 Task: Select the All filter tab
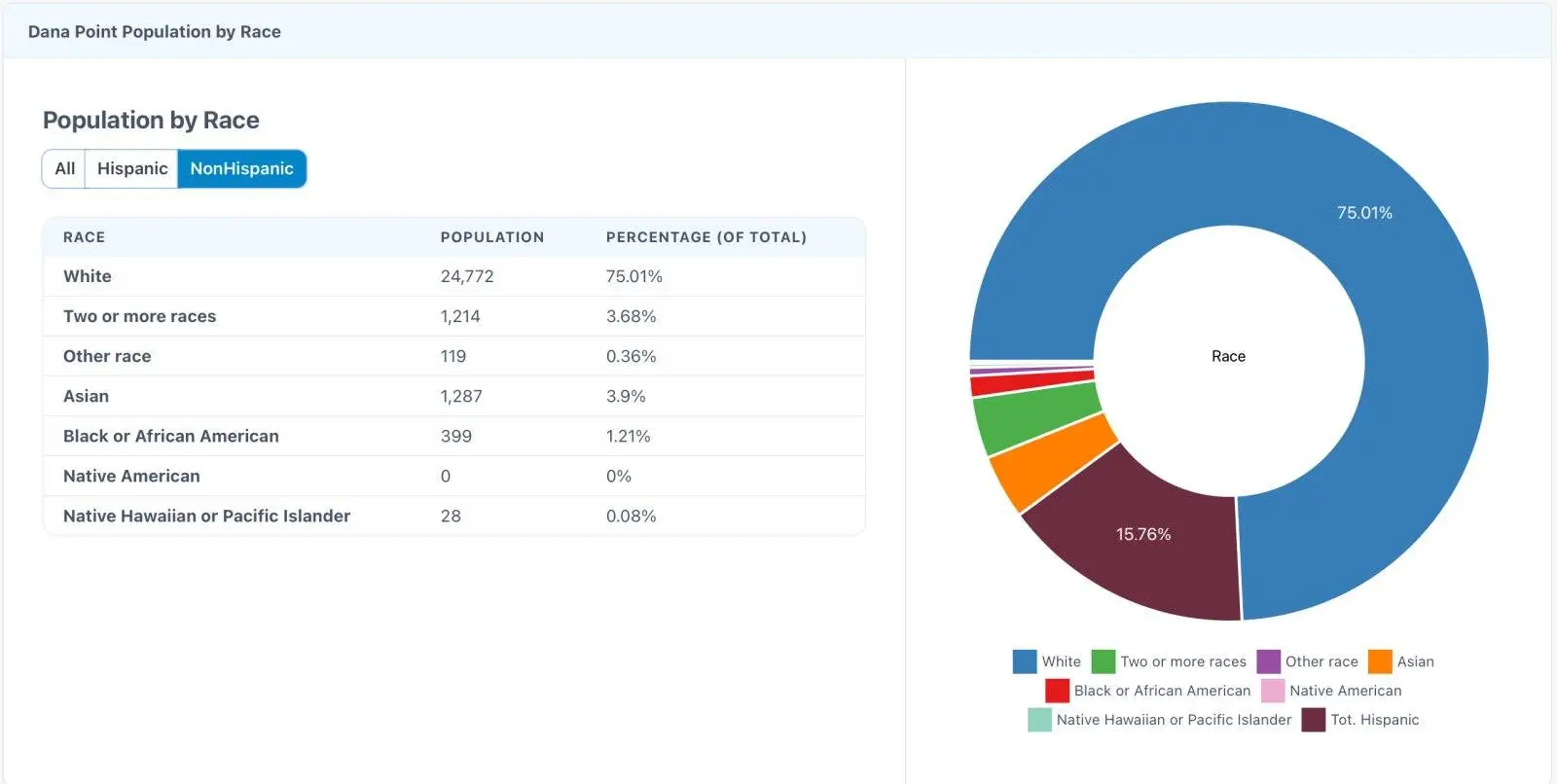64,168
